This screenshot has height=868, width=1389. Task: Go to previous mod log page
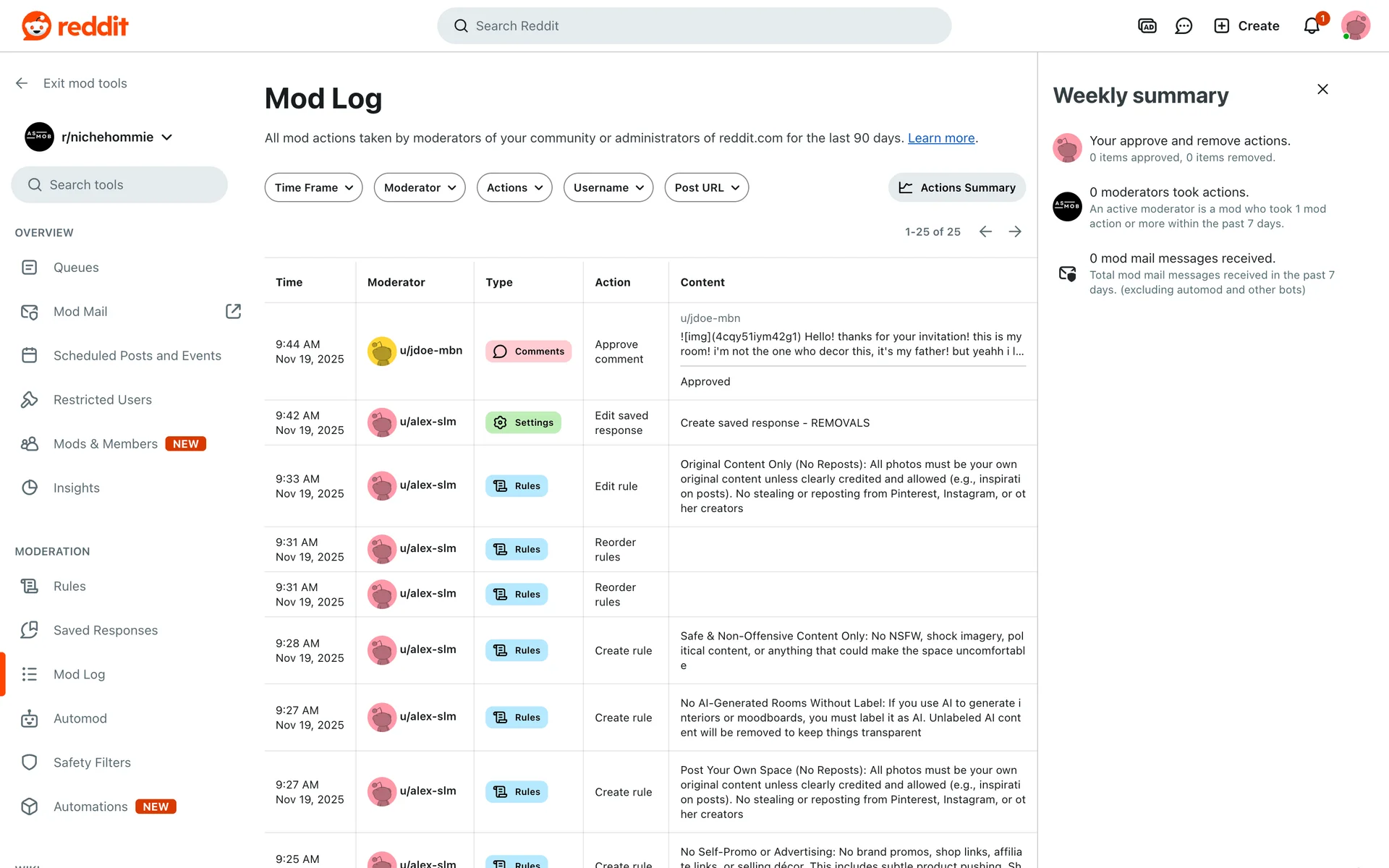(985, 231)
